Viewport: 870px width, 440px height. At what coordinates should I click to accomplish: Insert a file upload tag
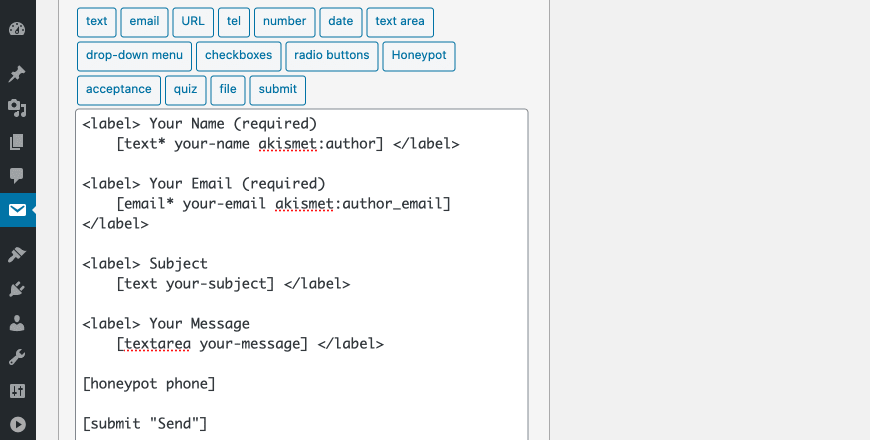point(227,90)
